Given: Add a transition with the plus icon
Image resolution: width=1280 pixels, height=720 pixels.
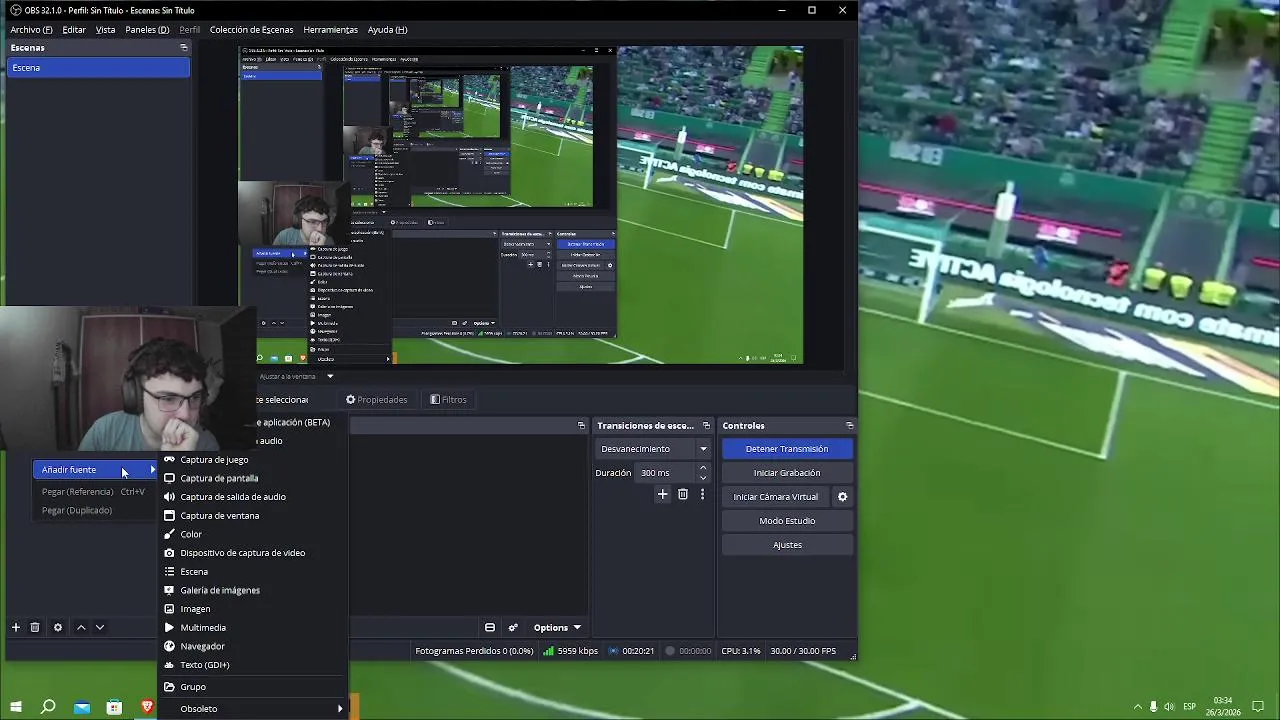Looking at the screenshot, I should 662,494.
